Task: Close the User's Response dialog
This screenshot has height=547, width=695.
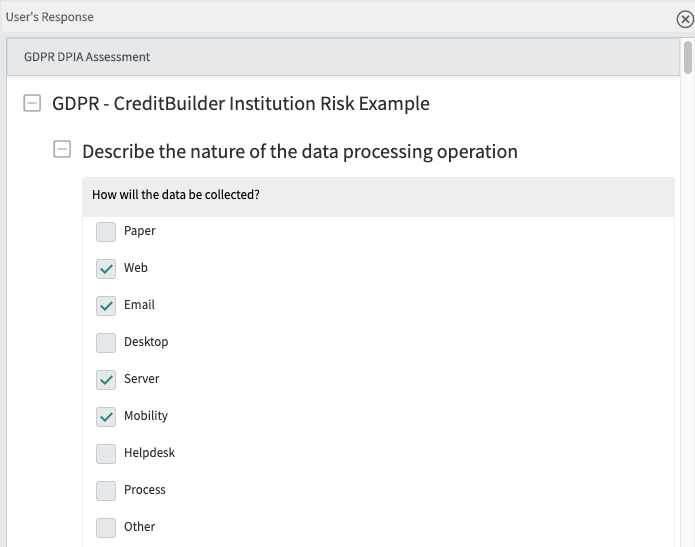Action: point(685,20)
